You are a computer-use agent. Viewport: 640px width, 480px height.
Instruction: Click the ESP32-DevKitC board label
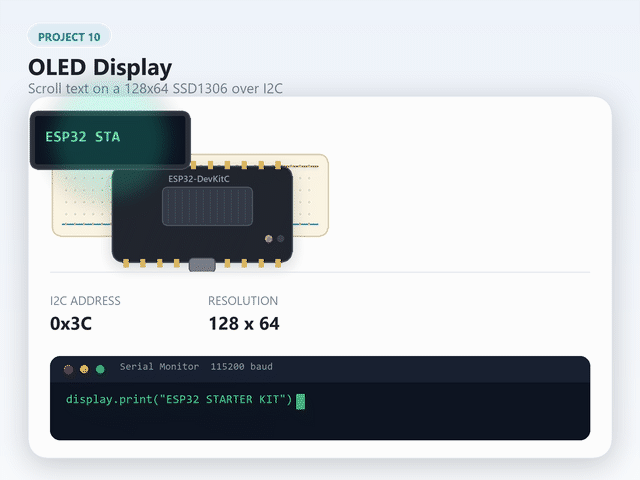199,179
